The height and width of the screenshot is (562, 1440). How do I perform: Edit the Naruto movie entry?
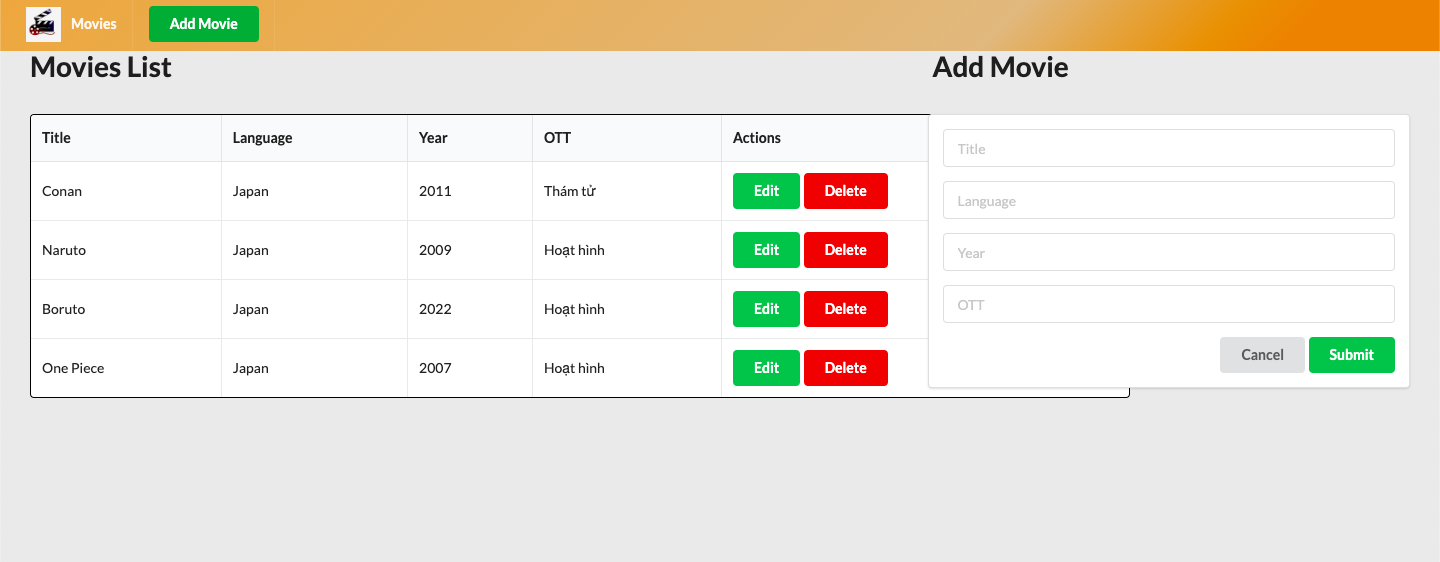pos(766,250)
